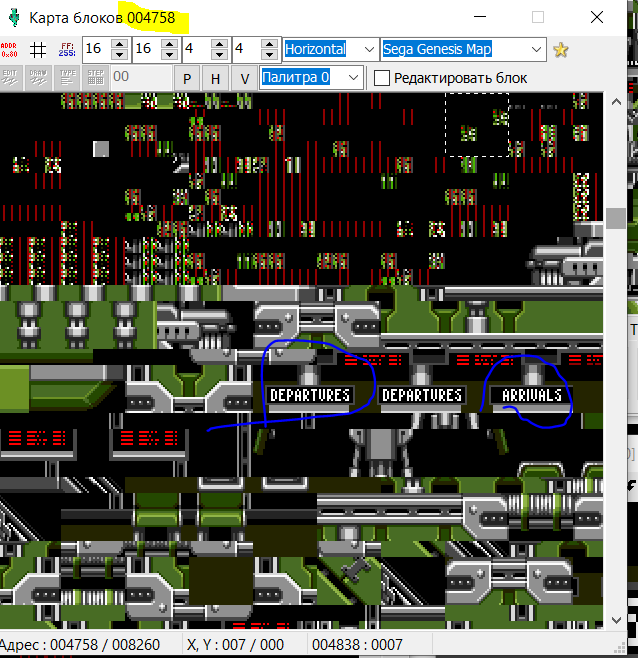Click the gray square block in map
This screenshot has width=638, height=658.
(101, 149)
